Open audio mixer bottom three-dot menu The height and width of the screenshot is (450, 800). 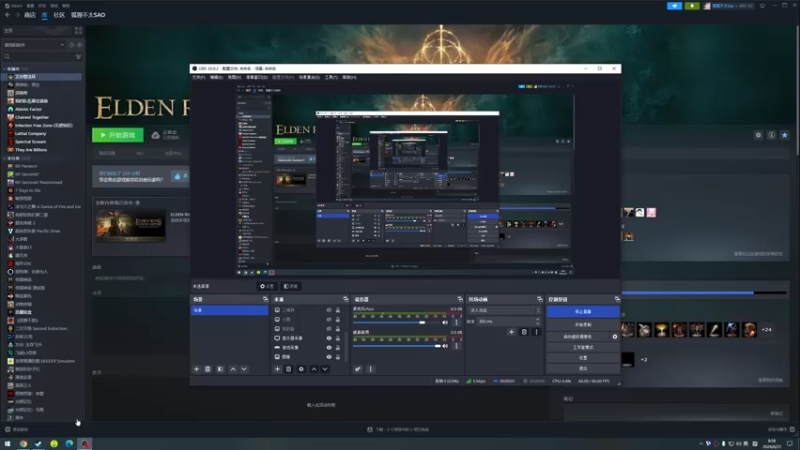coord(370,369)
